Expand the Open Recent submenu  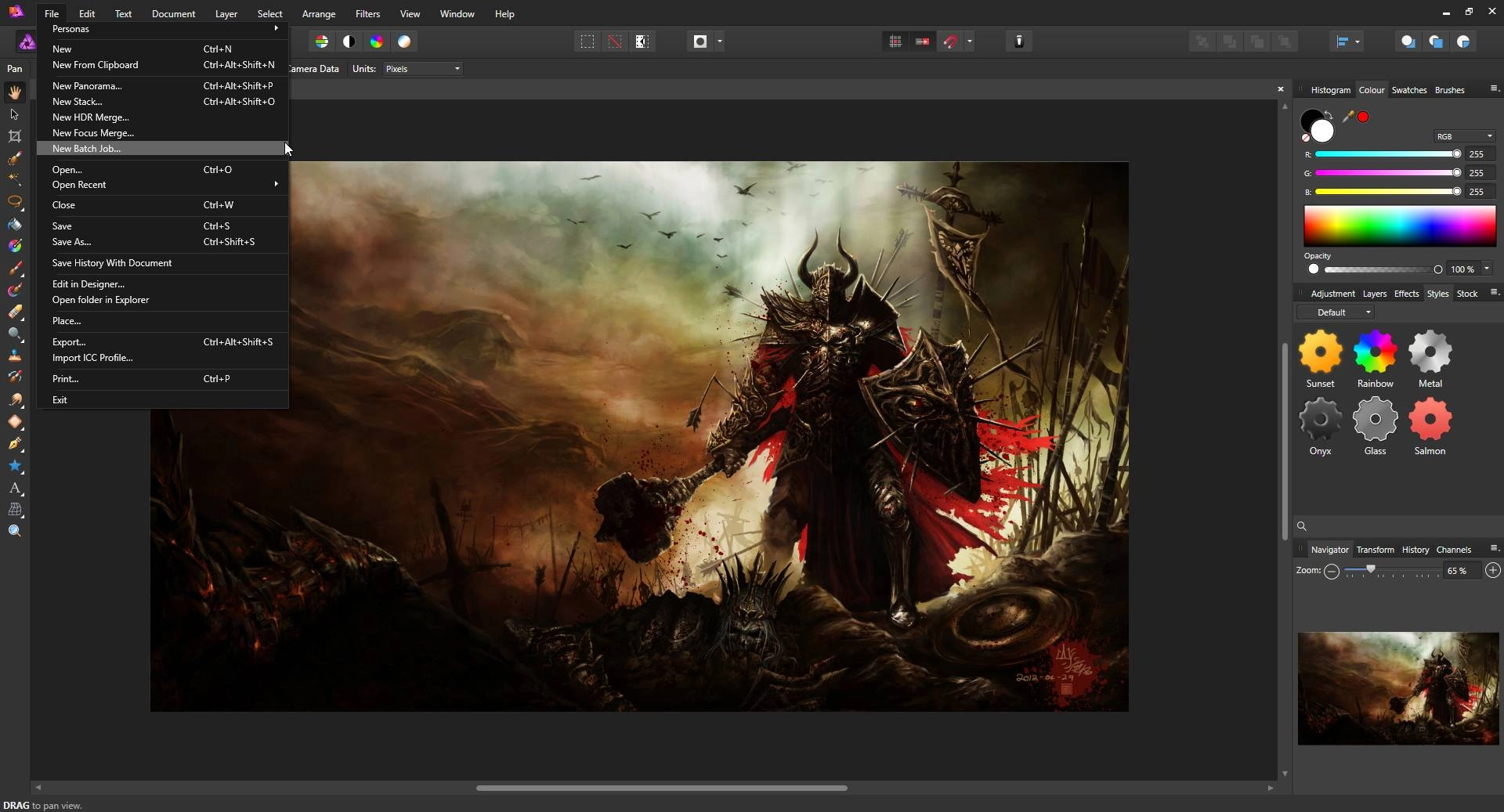pyautogui.click(x=163, y=185)
